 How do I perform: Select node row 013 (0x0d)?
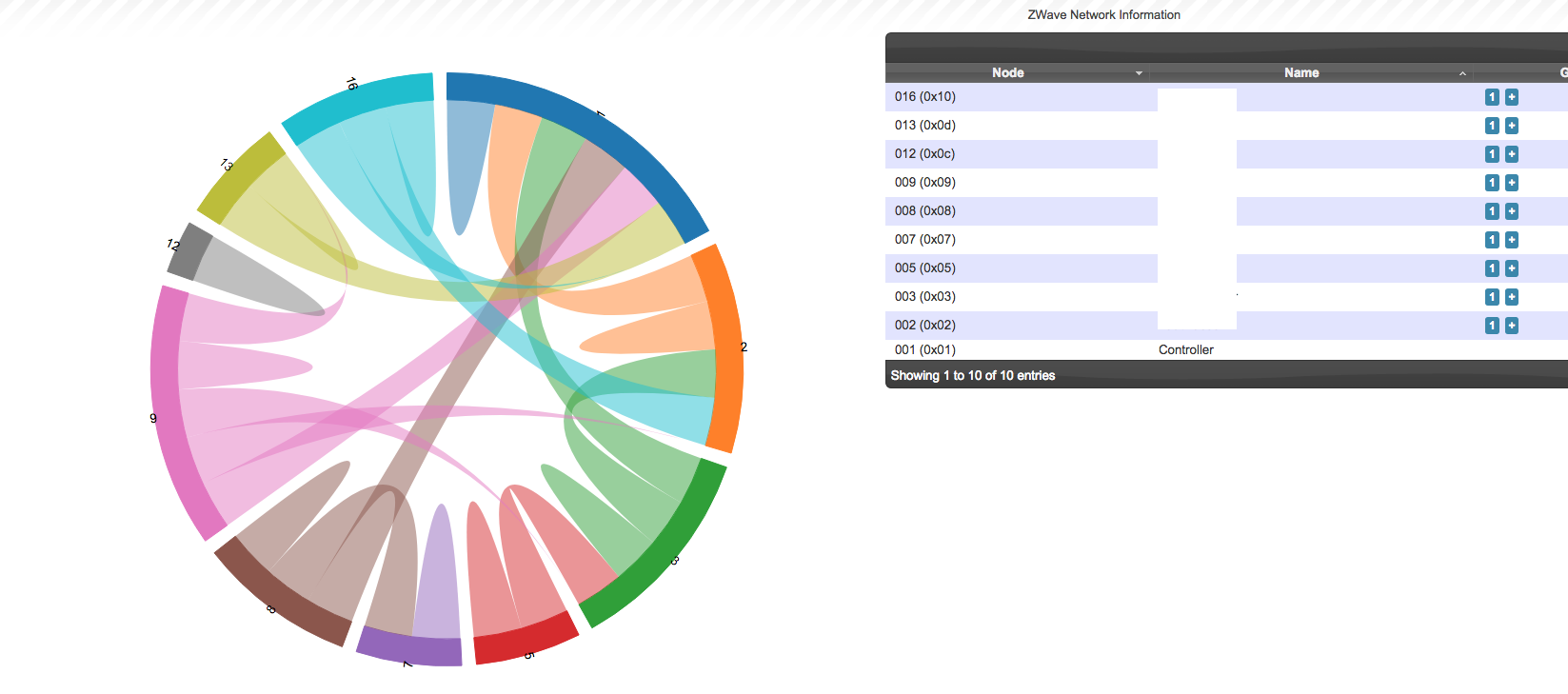(x=1226, y=126)
